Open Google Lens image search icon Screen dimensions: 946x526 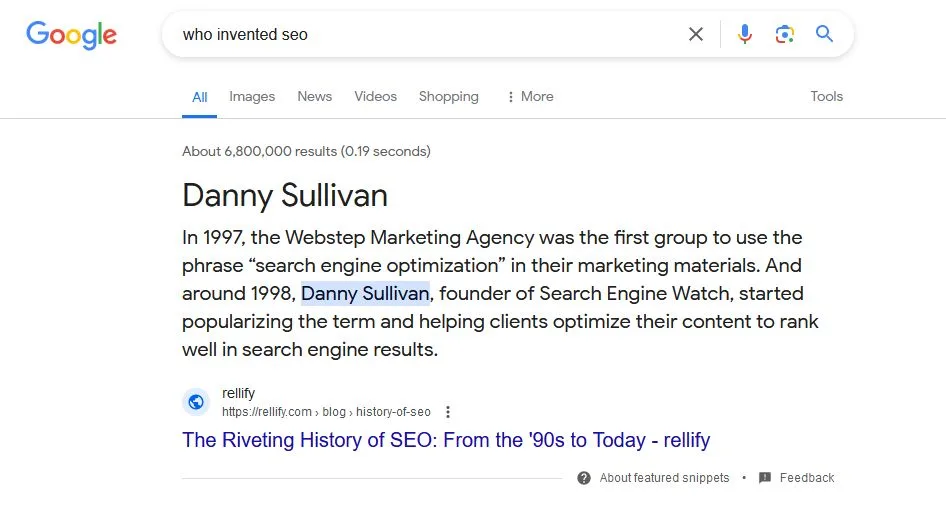pyautogui.click(x=785, y=34)
